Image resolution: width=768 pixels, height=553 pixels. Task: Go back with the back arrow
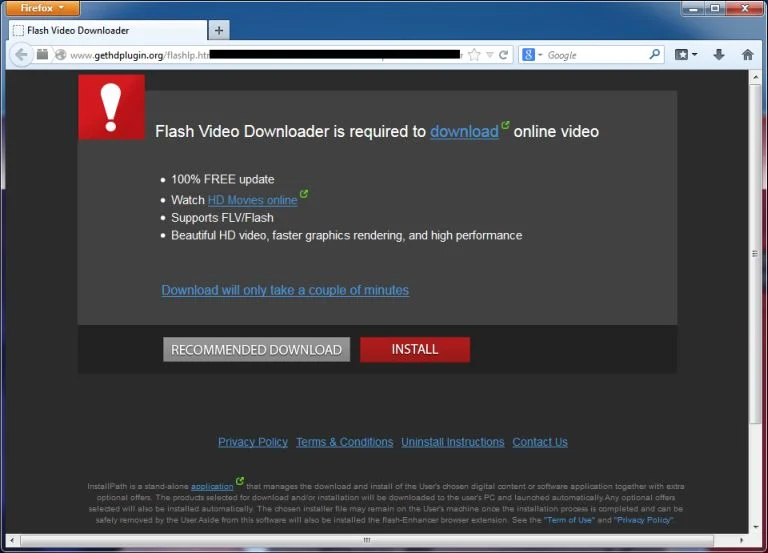point(21,54)
